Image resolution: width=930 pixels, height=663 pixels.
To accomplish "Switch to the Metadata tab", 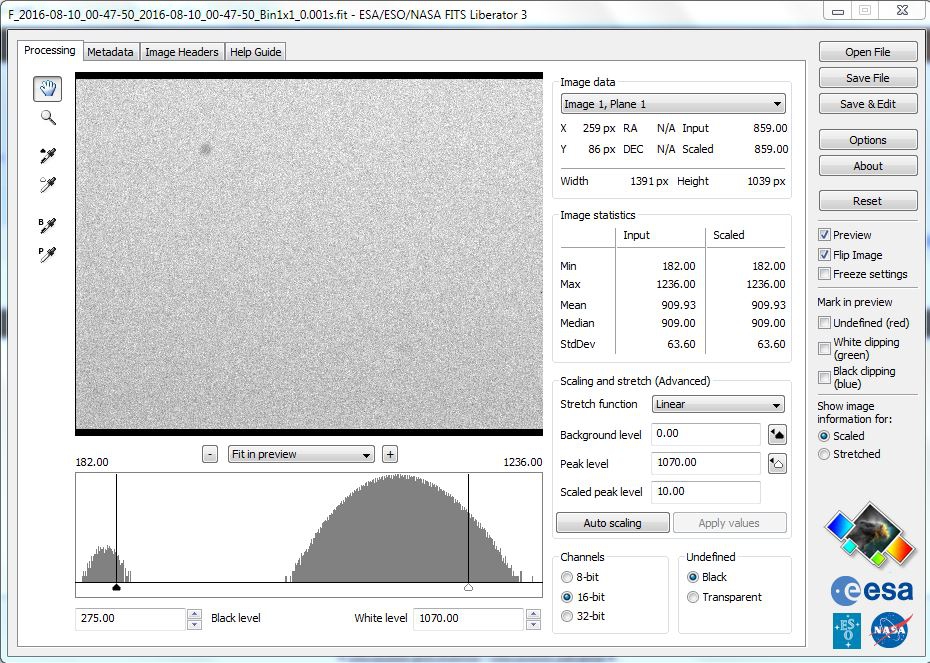I will point(110,52).
